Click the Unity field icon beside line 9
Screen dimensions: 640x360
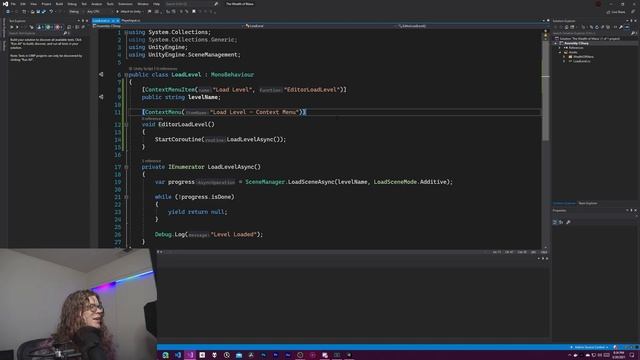coord(101,97)
